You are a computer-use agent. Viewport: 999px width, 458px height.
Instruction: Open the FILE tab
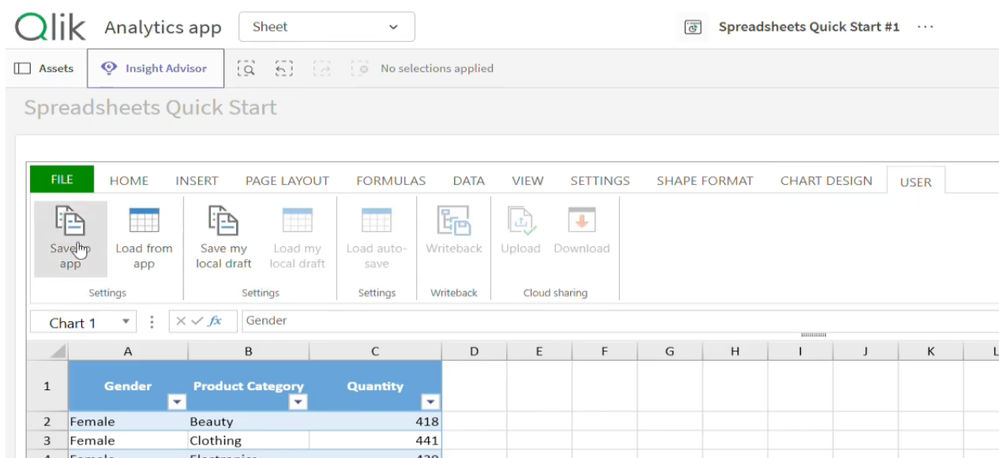click(62, 180)
